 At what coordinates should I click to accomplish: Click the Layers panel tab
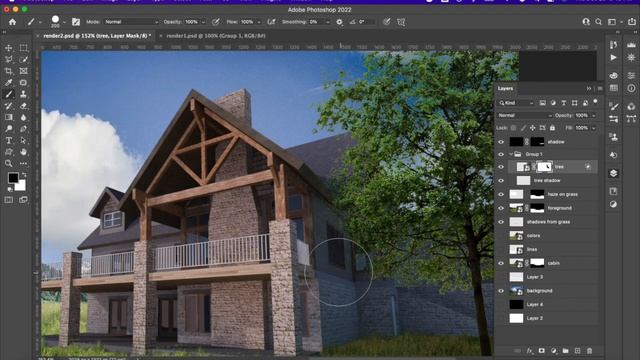505,89
